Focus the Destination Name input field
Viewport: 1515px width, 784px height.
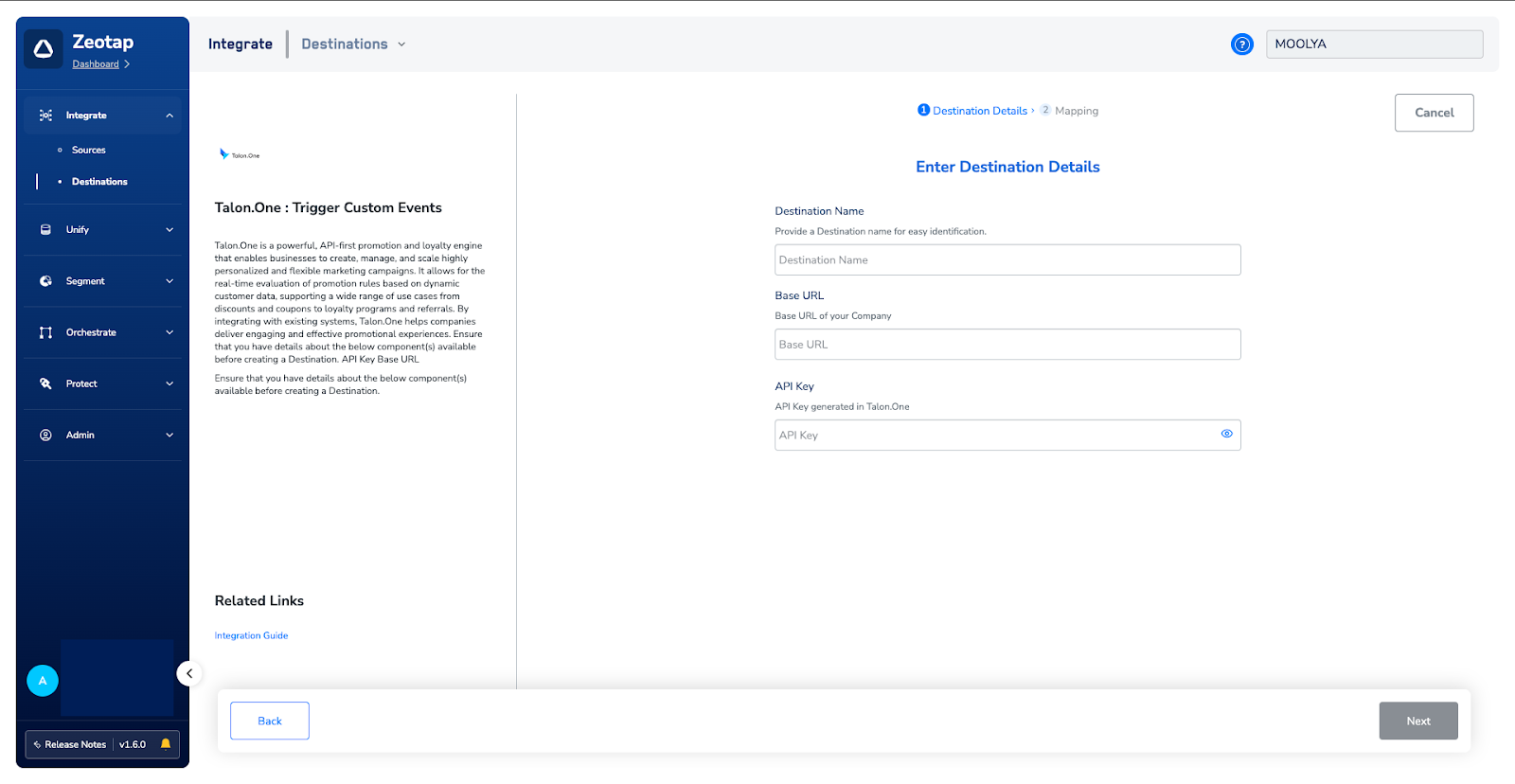tap(1007, 260)
